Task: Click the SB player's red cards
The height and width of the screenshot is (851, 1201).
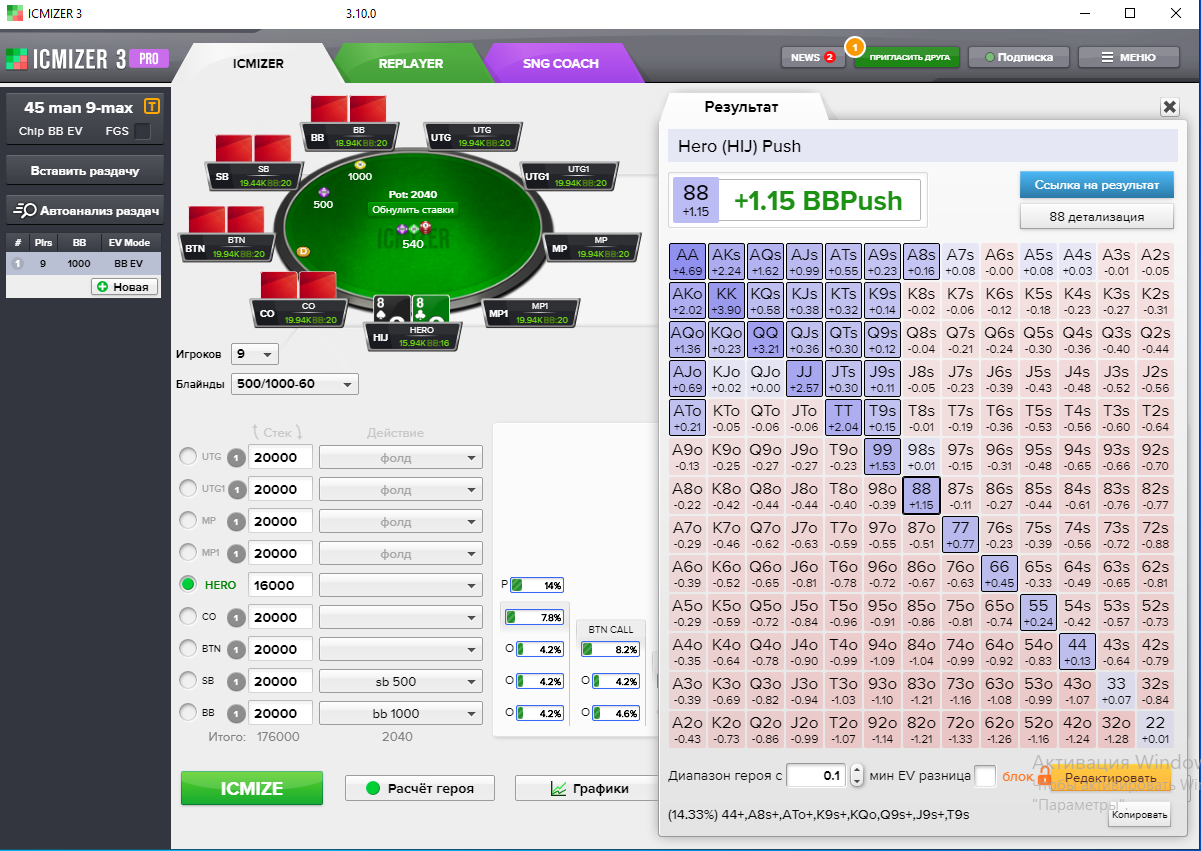Action: tap(253, 148)
